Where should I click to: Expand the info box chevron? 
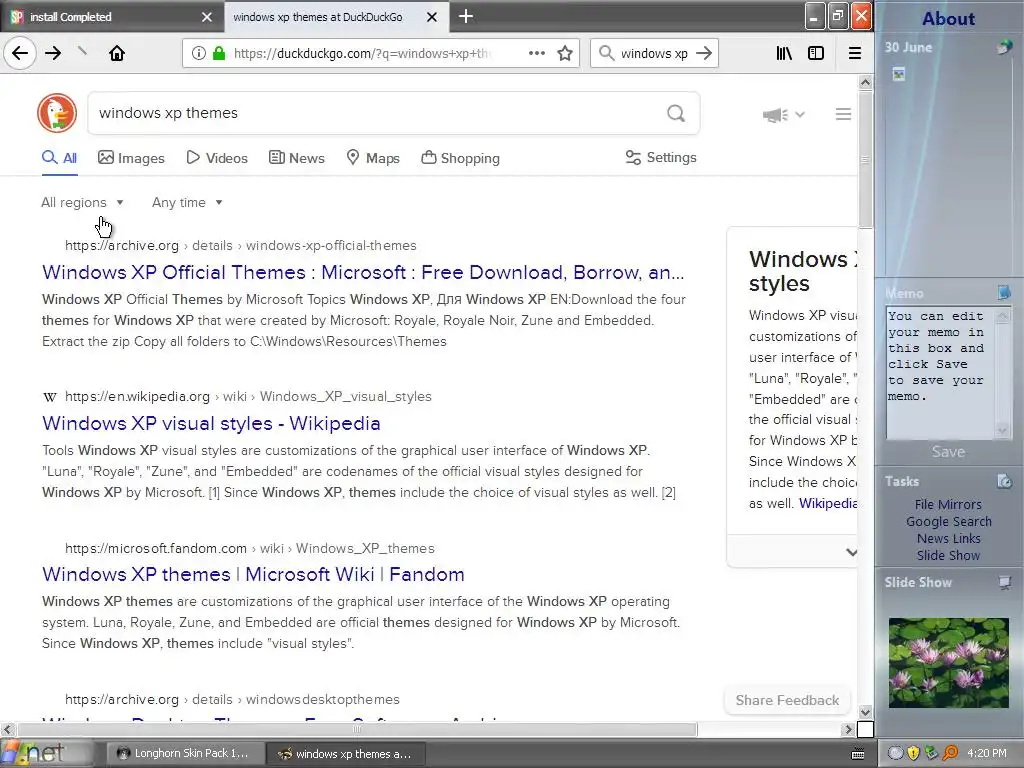[x=851, y=552]
